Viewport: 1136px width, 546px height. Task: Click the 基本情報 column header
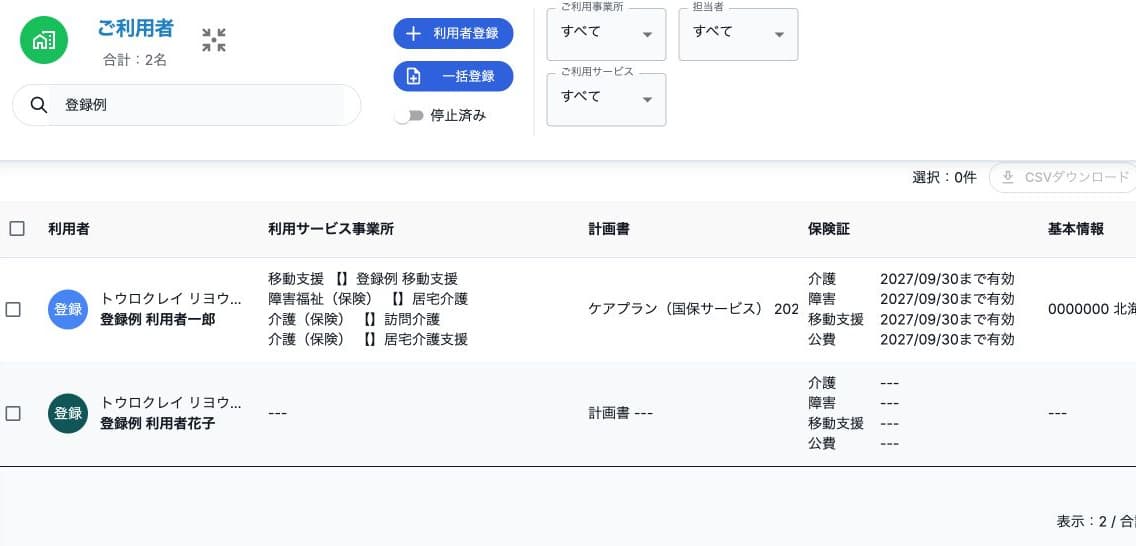pos(1076,229)
